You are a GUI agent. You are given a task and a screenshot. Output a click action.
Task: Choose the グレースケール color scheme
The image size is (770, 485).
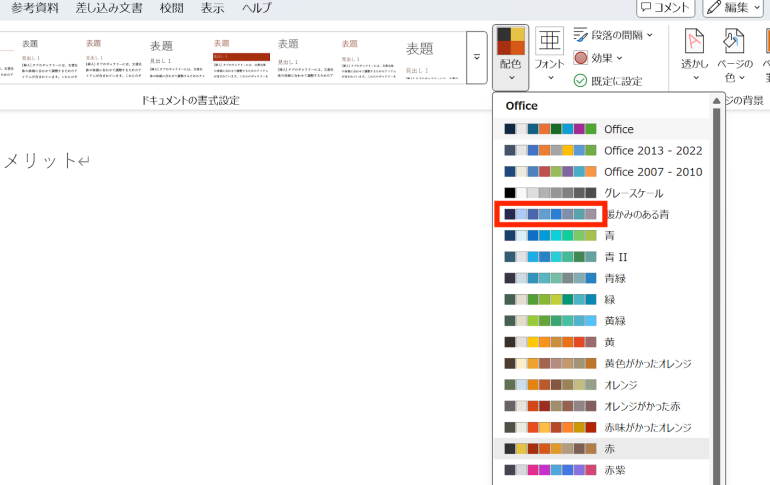[x=602, y=193]
